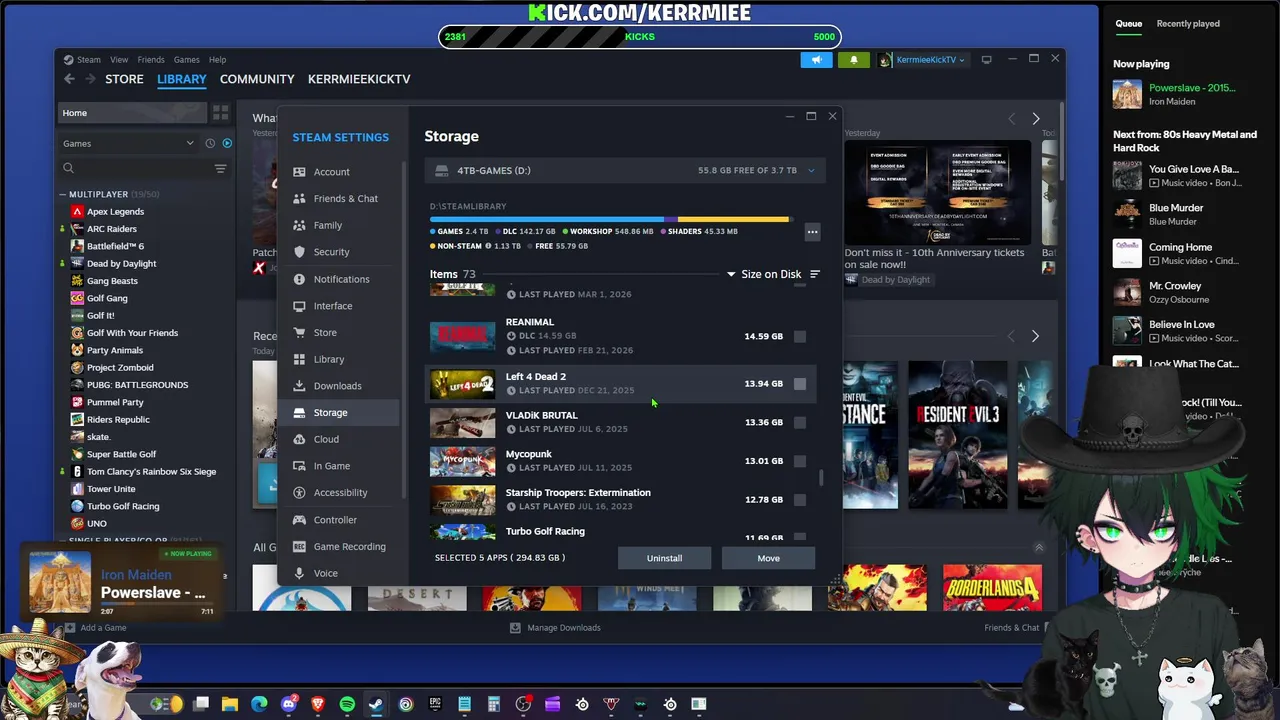Image resolution: width=1280 pixels, height=720 pixels.
Task: Click the D:\SteamLibrary storage usage bar
Action: tap(610, 219)
